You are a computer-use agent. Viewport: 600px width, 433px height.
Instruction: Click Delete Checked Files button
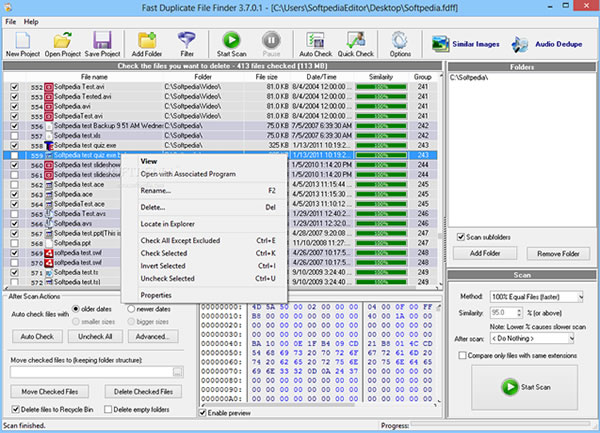point(143,392)
